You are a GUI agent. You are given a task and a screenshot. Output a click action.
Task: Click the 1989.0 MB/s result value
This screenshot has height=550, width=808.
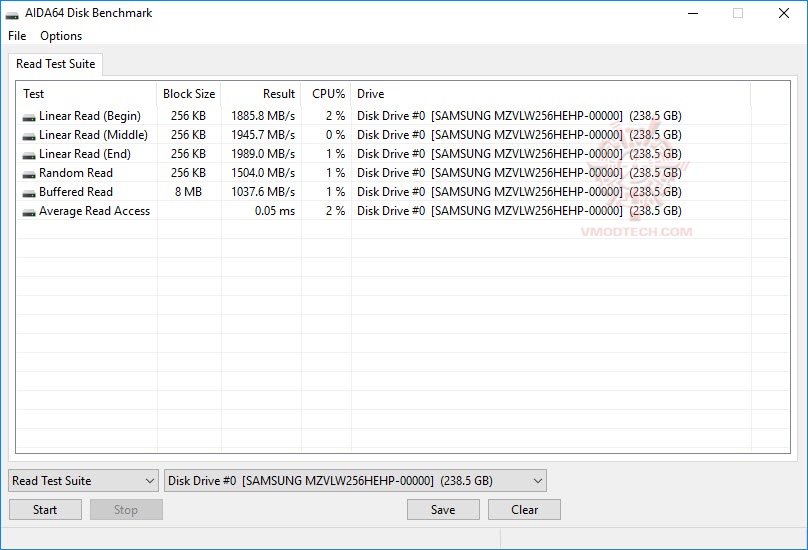pos(263,154)
